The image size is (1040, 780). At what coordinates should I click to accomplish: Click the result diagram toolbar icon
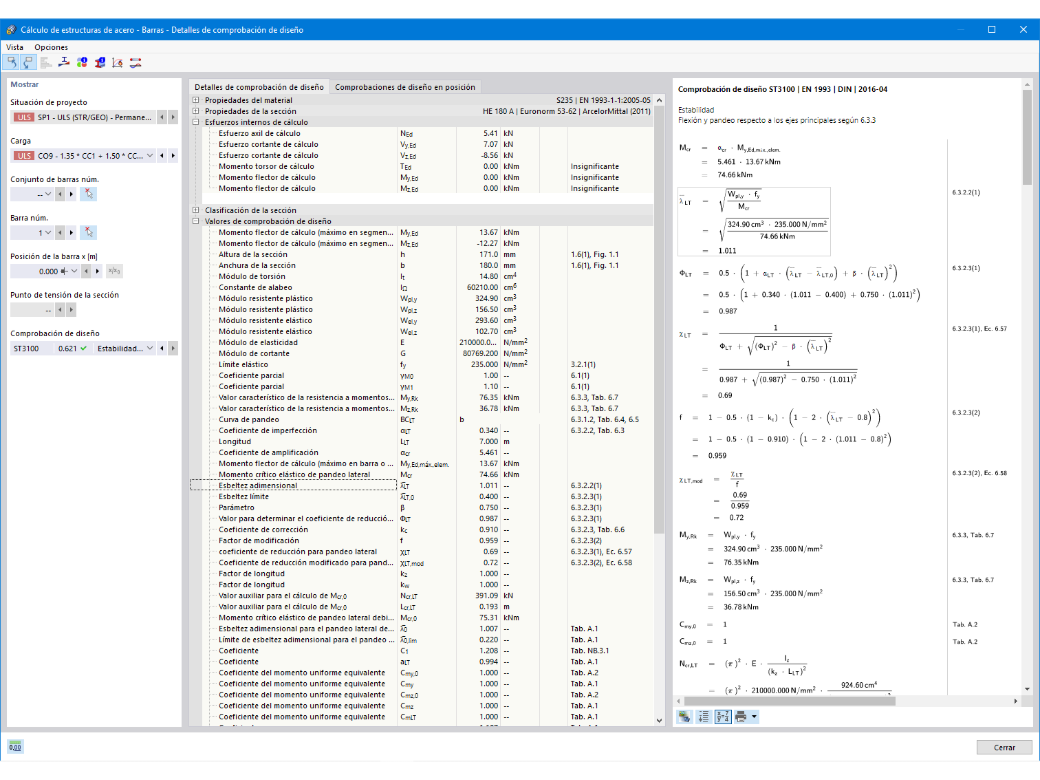pyautogui.click(x=117, y=62)
